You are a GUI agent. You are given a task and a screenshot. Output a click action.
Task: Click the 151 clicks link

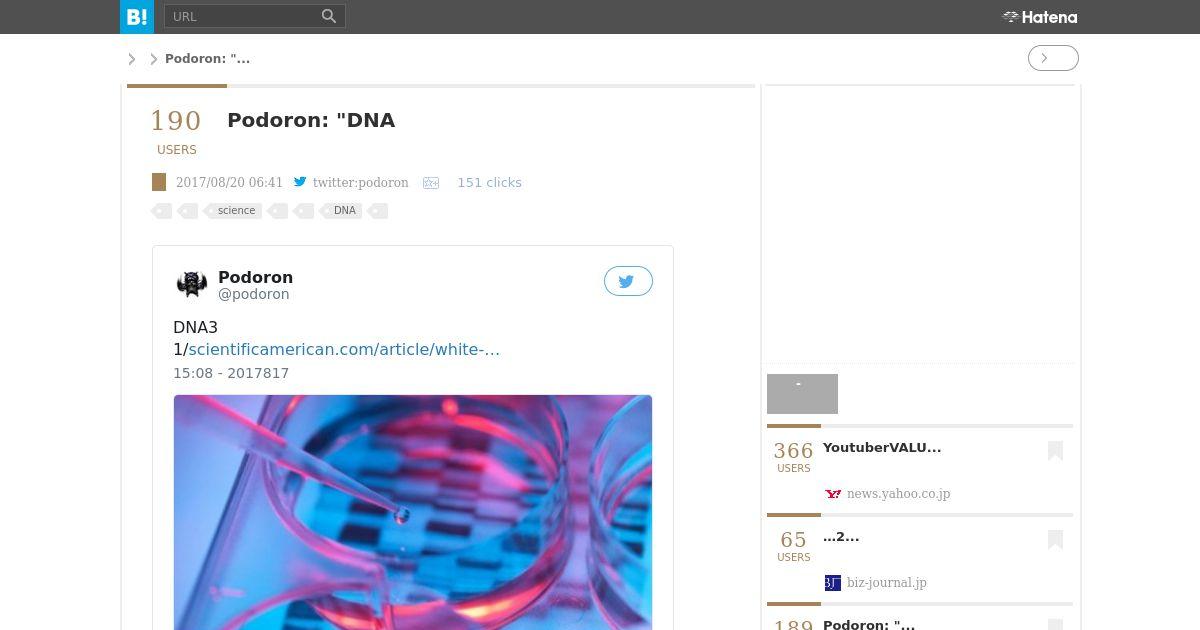(x=489, y=183)
